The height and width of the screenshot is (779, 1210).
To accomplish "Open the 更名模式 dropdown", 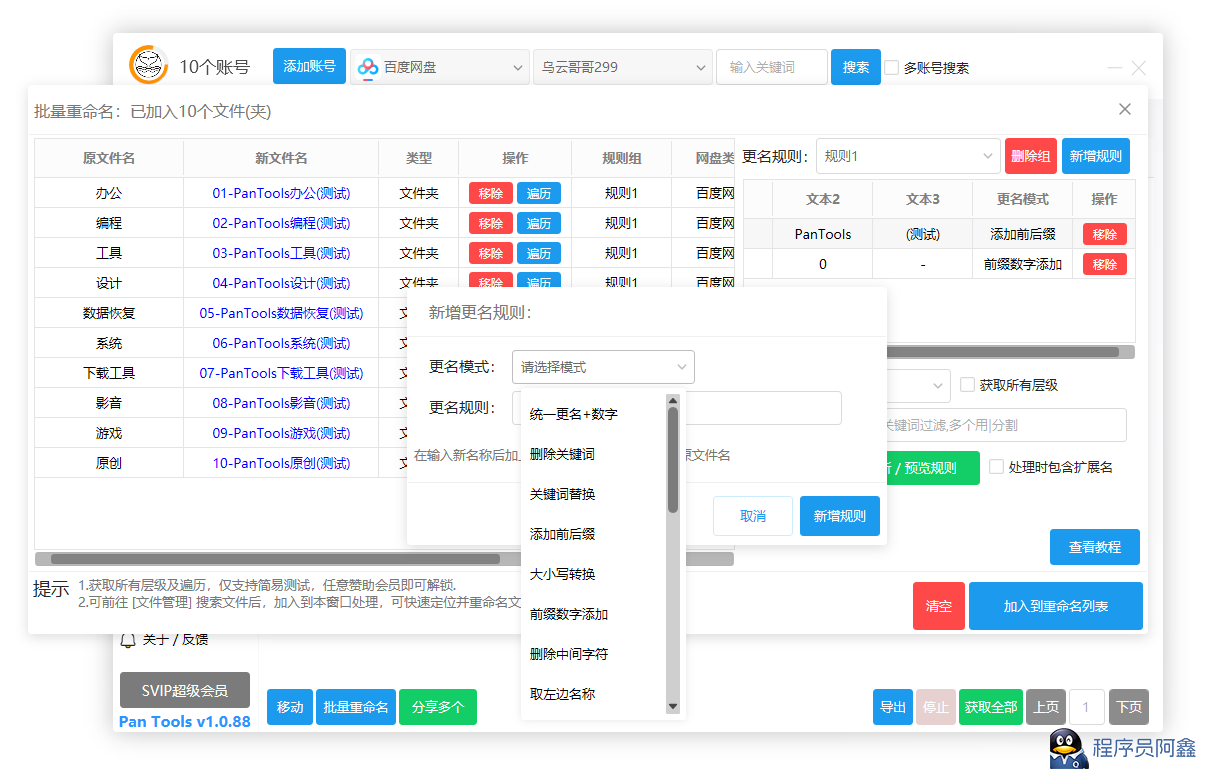I will [x=603, y=367].
